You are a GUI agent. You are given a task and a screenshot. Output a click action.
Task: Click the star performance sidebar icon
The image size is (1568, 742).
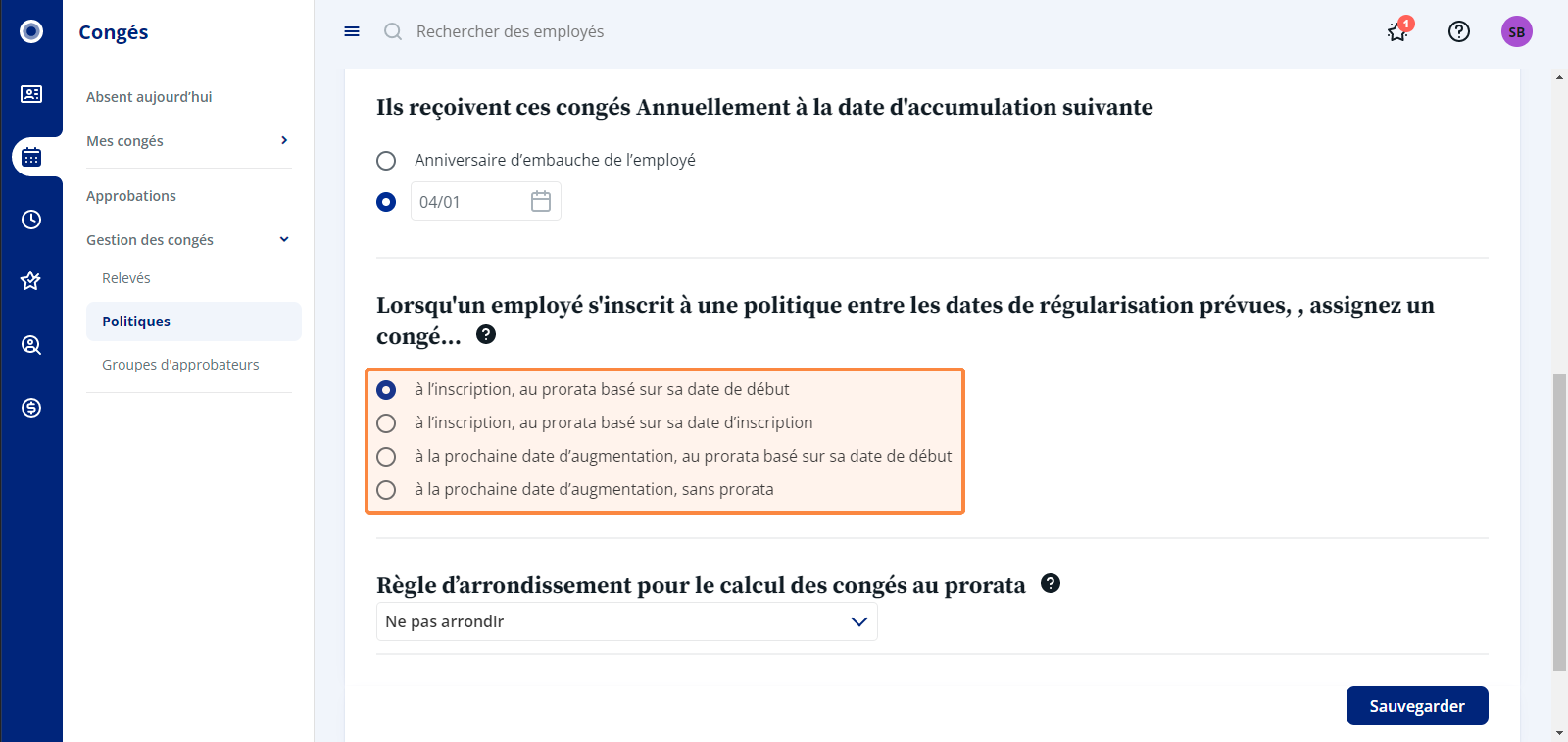tap(31, 281)
